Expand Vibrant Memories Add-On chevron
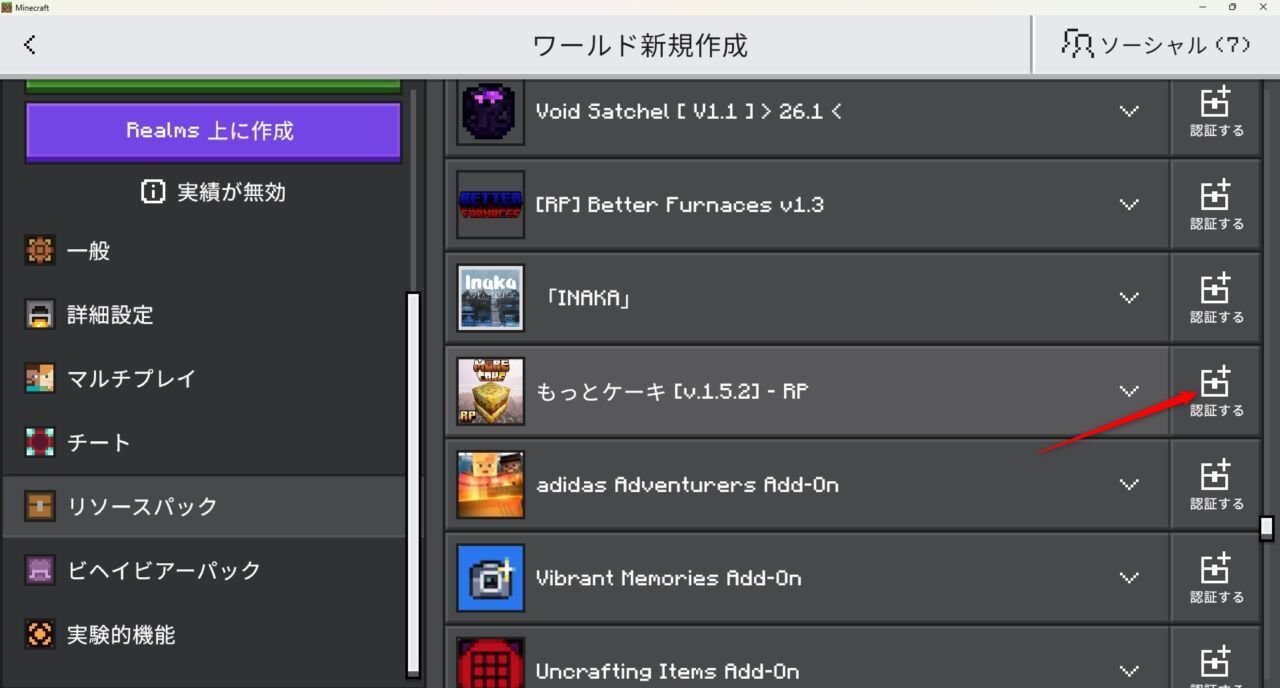This screenshot has height=688, width=1280. click(x=1129, y=577)
